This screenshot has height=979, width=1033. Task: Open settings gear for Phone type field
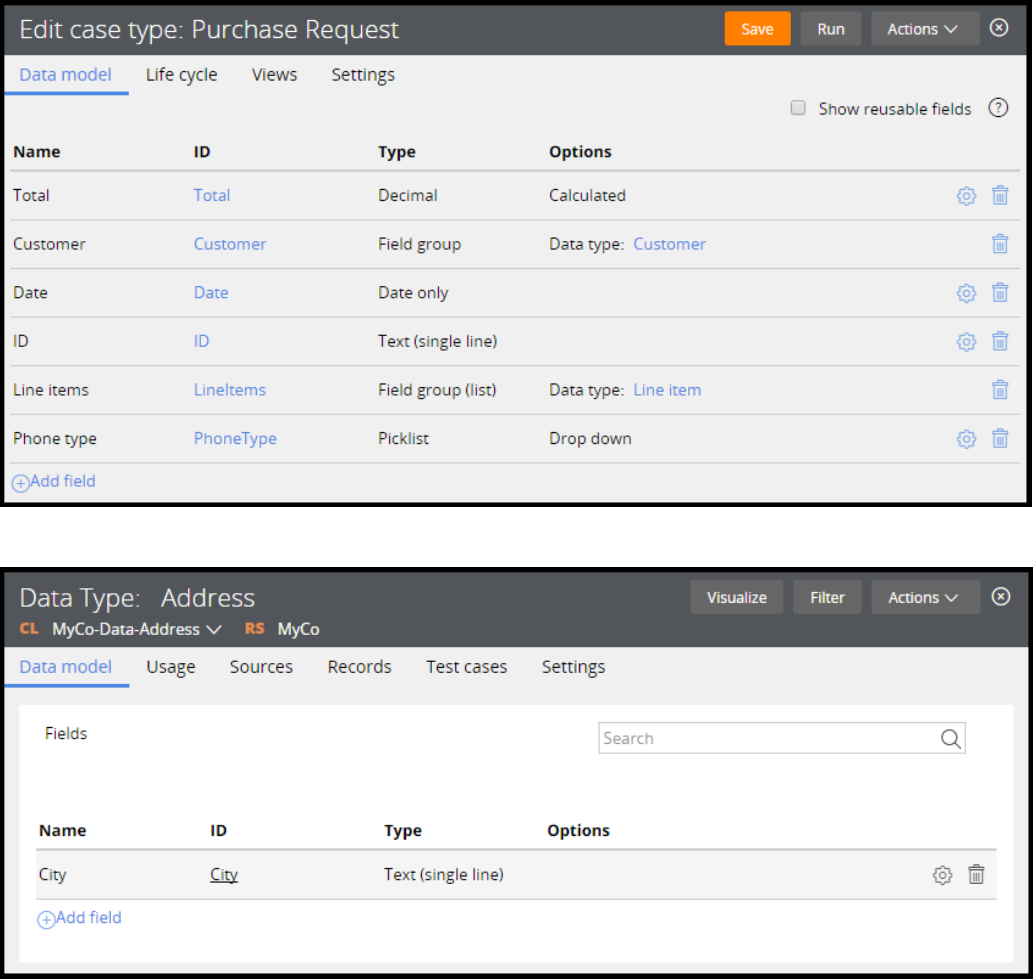(966, 438)
